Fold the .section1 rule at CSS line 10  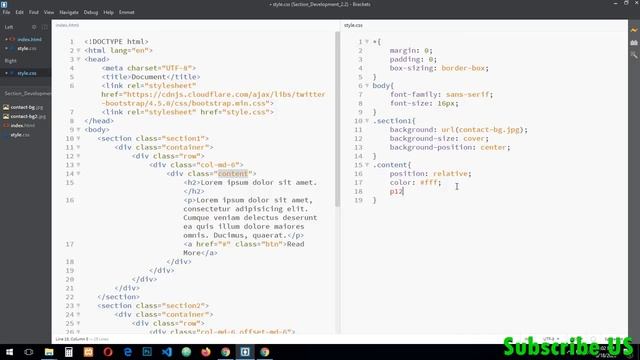pyautogui.click(x=367, y=121)
